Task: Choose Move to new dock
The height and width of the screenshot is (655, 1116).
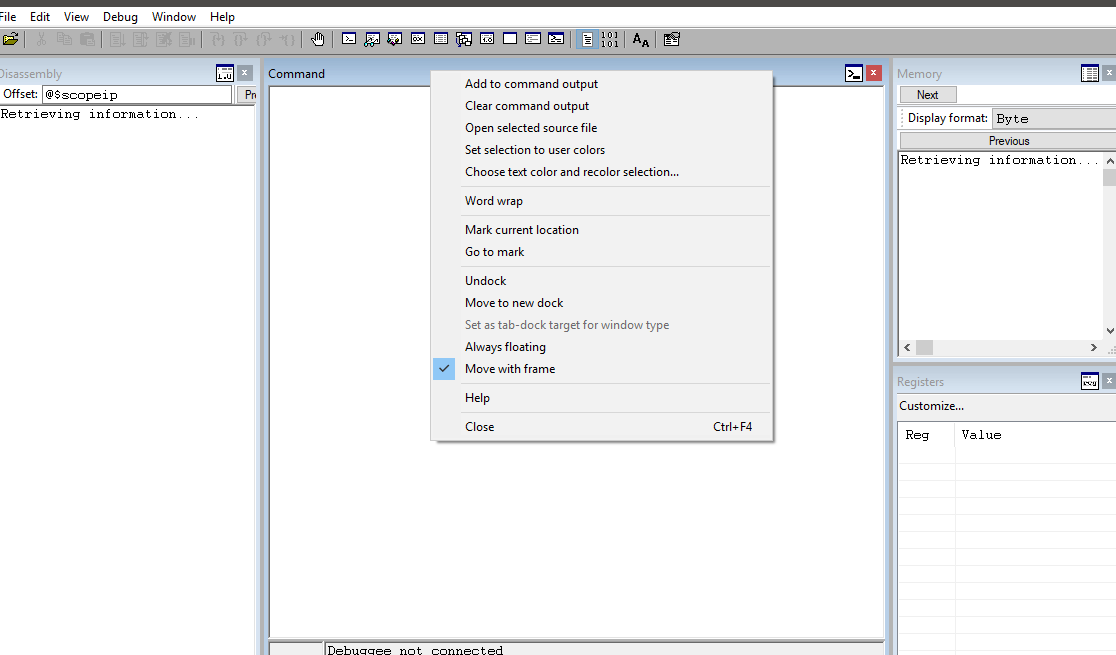Action: tap(601, 303)
